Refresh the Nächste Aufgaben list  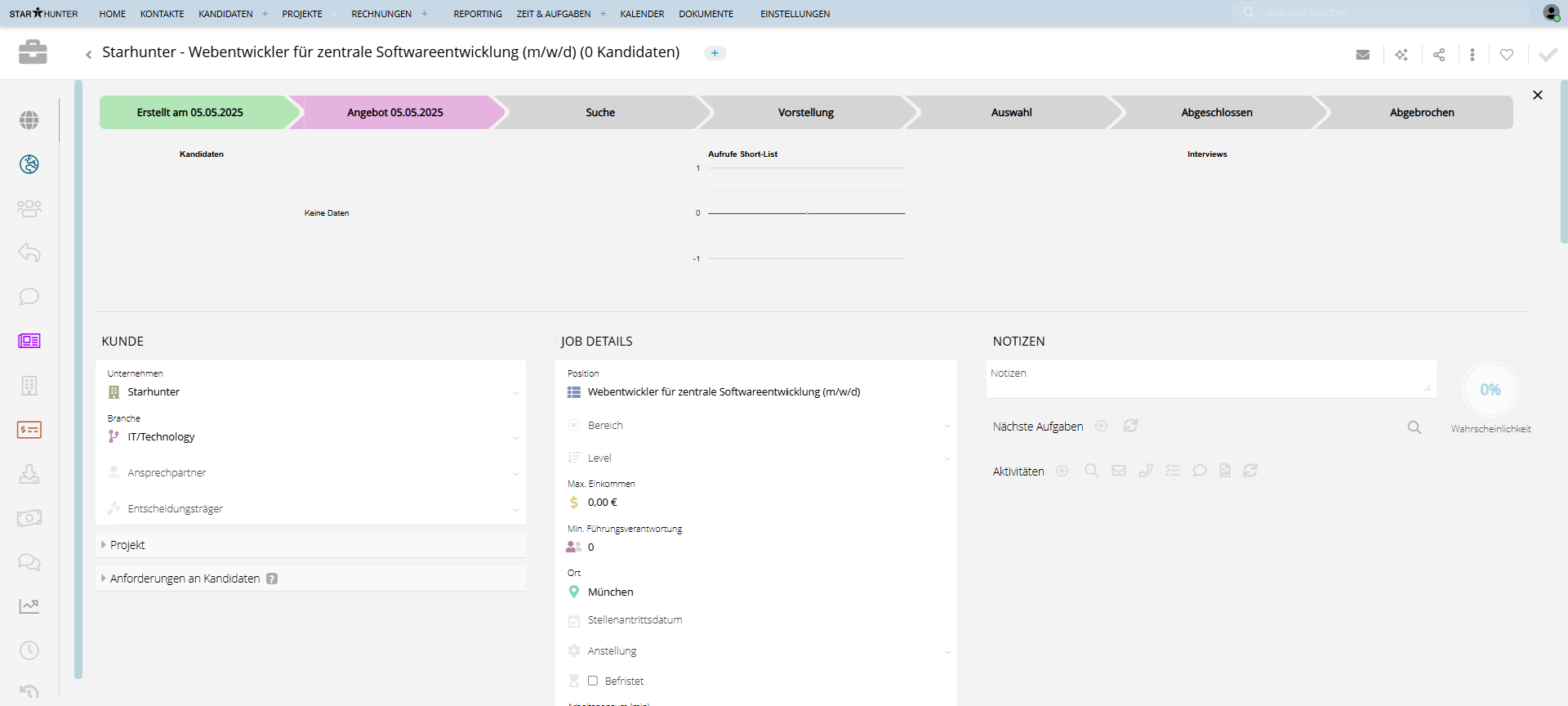click(x=1130, y=426)
